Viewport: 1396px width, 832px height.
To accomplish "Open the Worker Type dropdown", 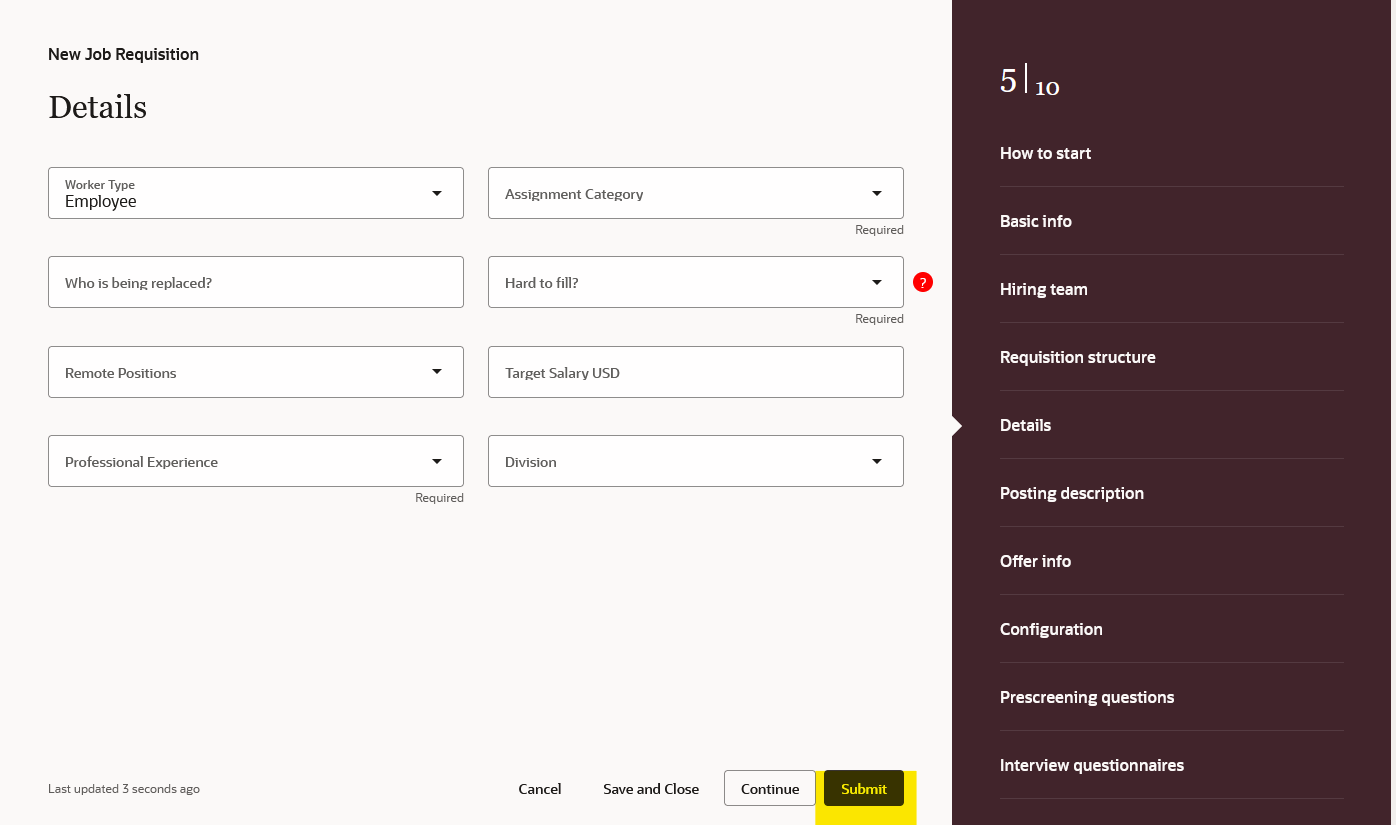I will 256,193.
